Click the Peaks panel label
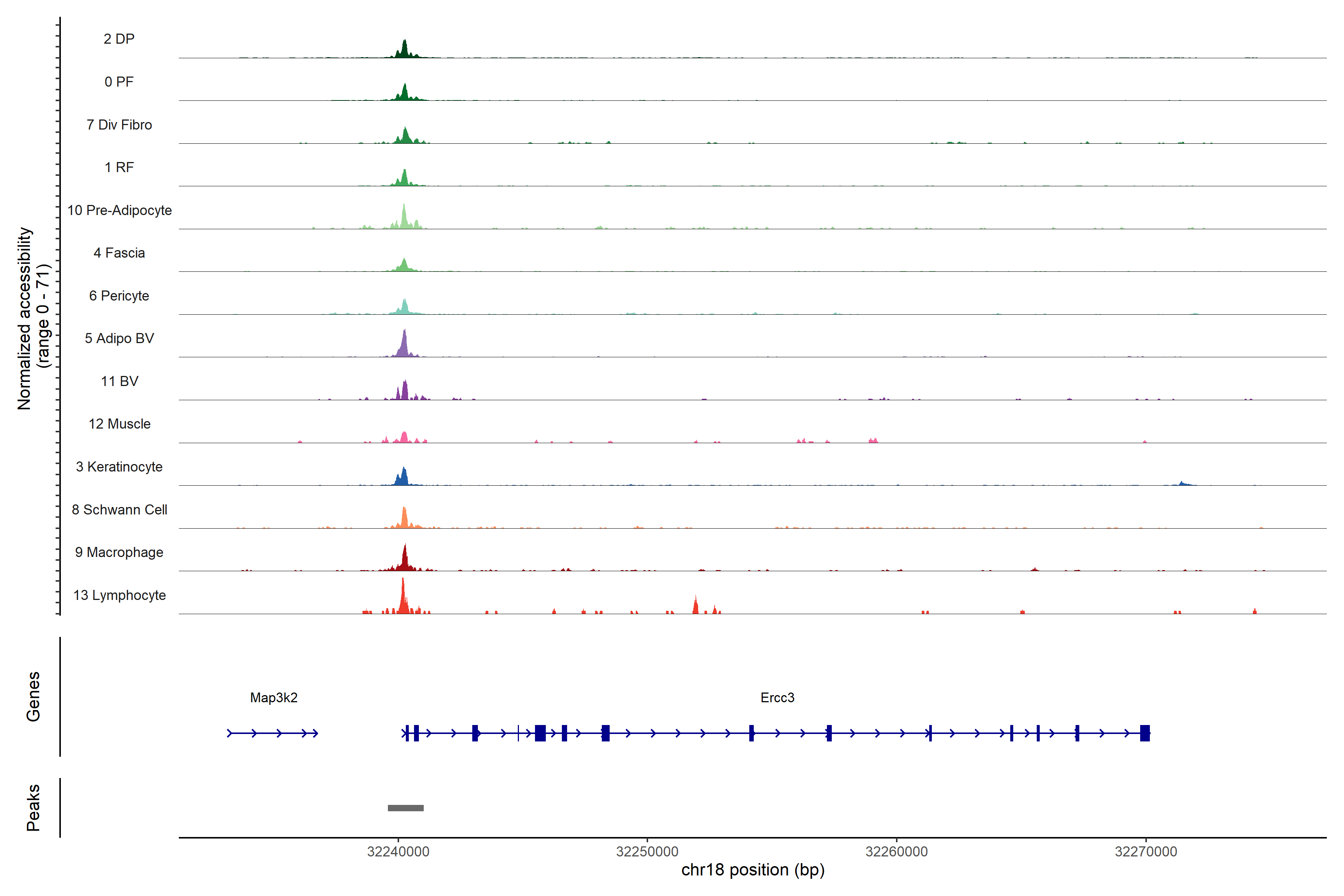The image size is (1344, 896). (x=33, y=807)
